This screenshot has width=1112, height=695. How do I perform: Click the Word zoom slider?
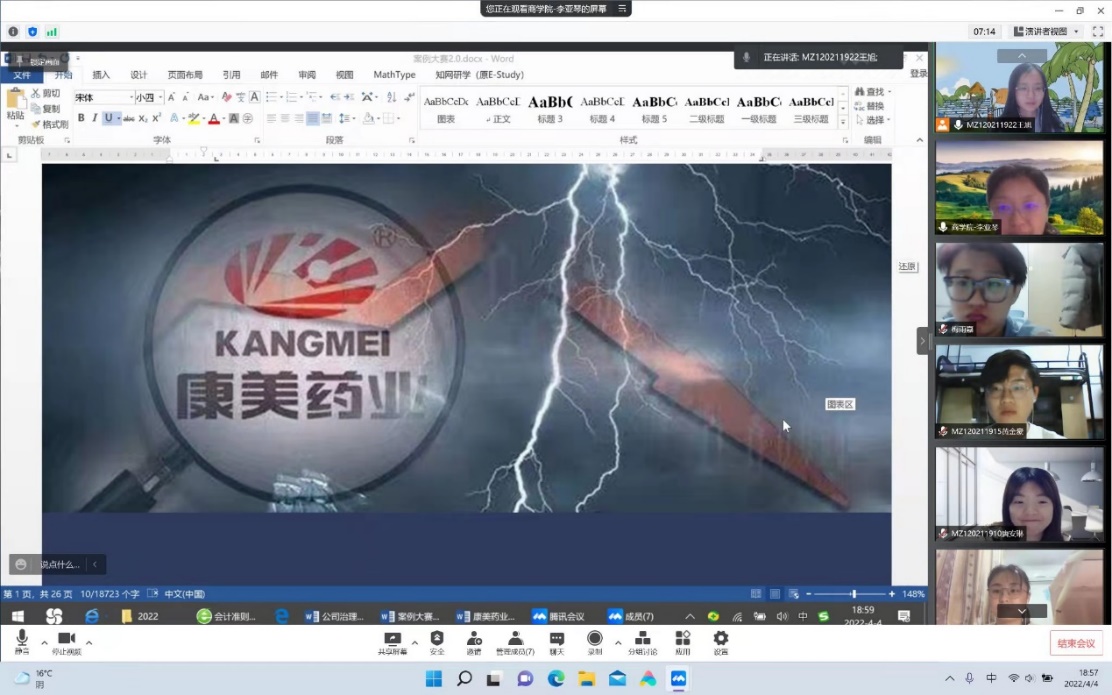[x=853, y=594]
